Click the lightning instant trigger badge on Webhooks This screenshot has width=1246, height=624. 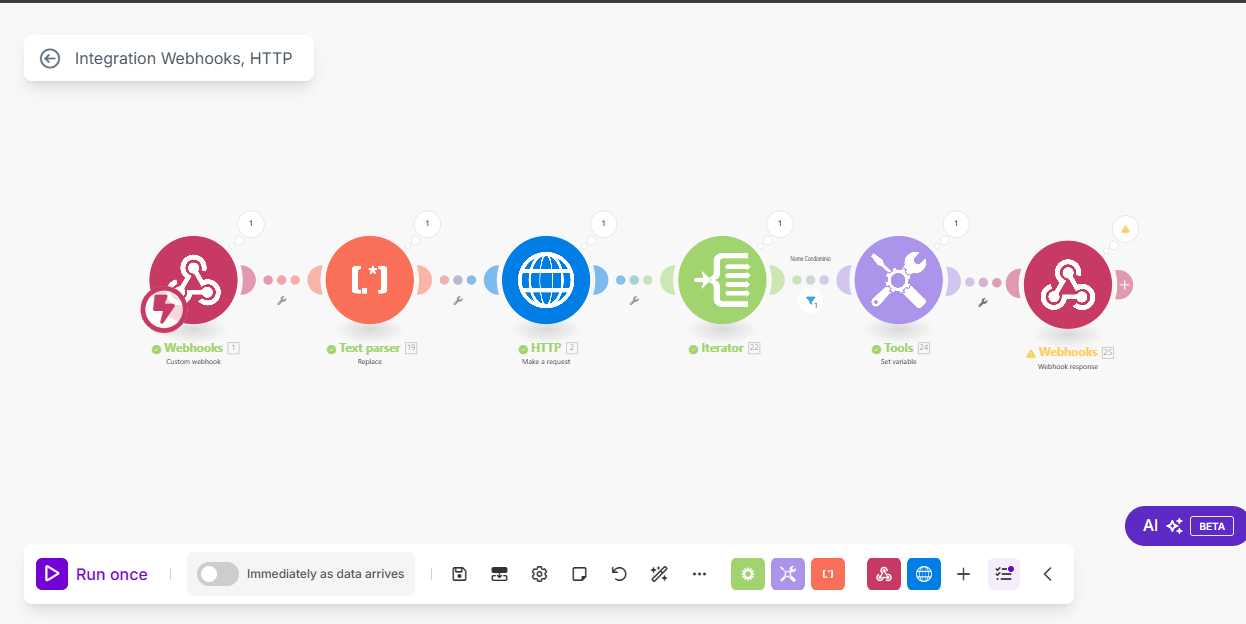pos(163,310)
